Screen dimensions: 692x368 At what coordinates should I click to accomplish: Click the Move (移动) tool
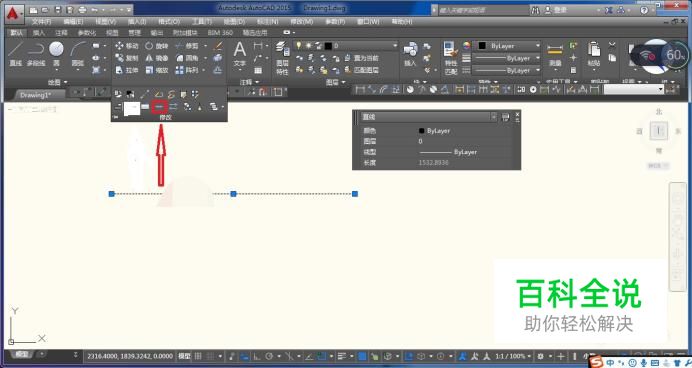127,46
